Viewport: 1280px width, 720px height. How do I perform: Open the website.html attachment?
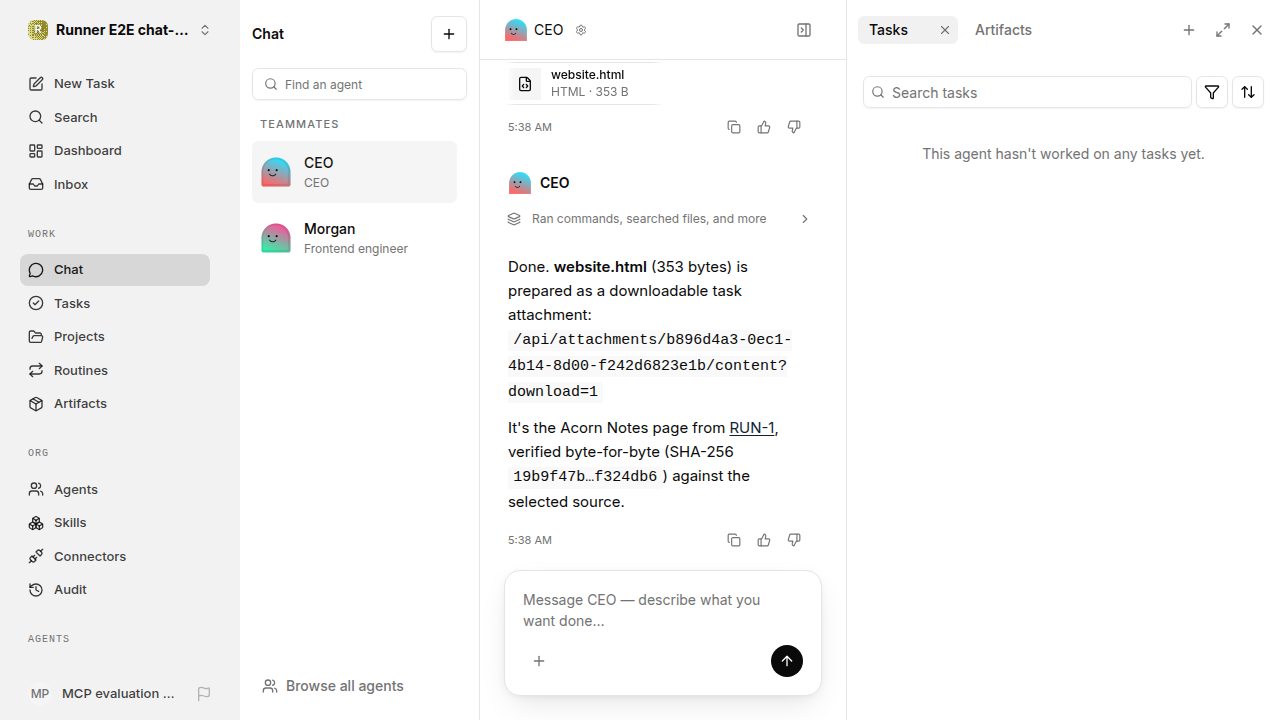tap(584, 83)
